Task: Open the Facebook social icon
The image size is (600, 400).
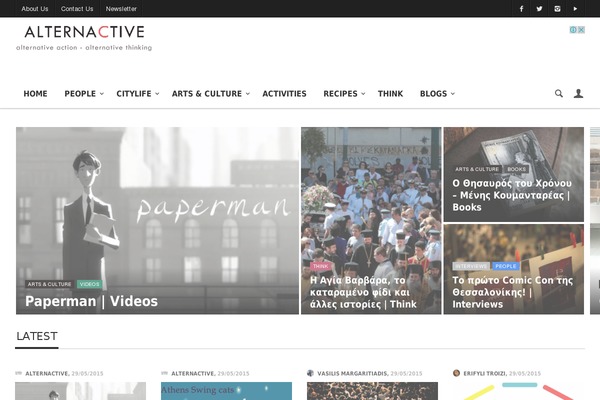Action: (521, 8)
